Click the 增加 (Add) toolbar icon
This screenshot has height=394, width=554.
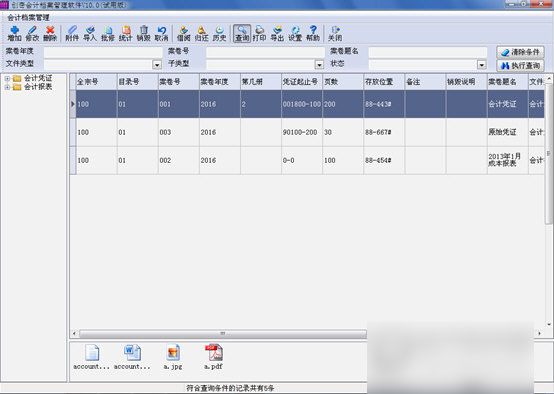tap(14, 33)
